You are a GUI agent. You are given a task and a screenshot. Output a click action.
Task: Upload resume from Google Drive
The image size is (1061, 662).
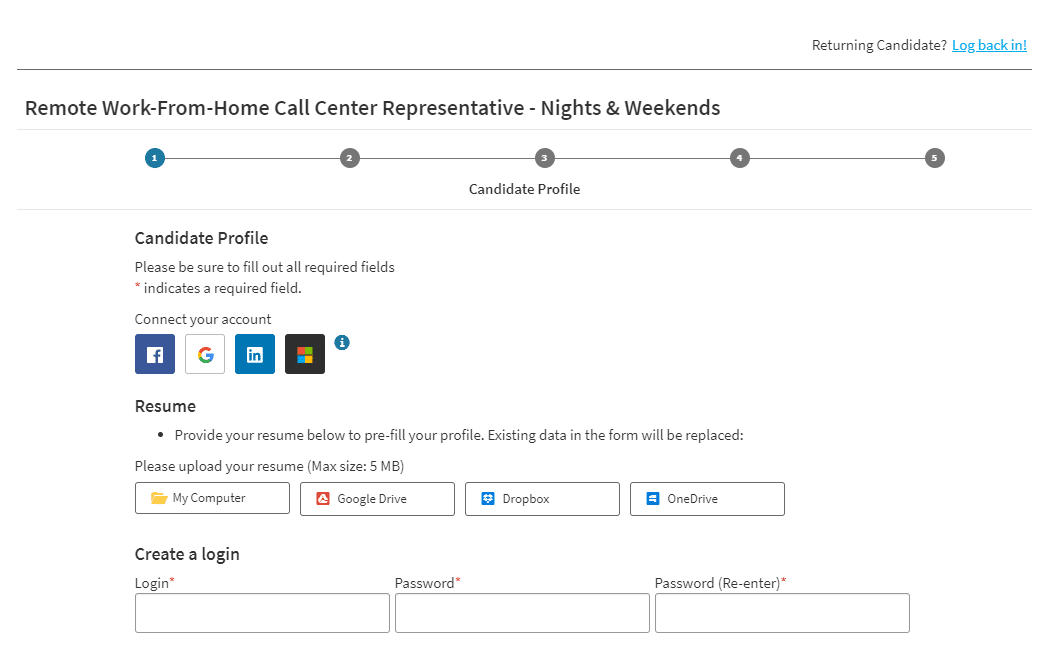377,499
